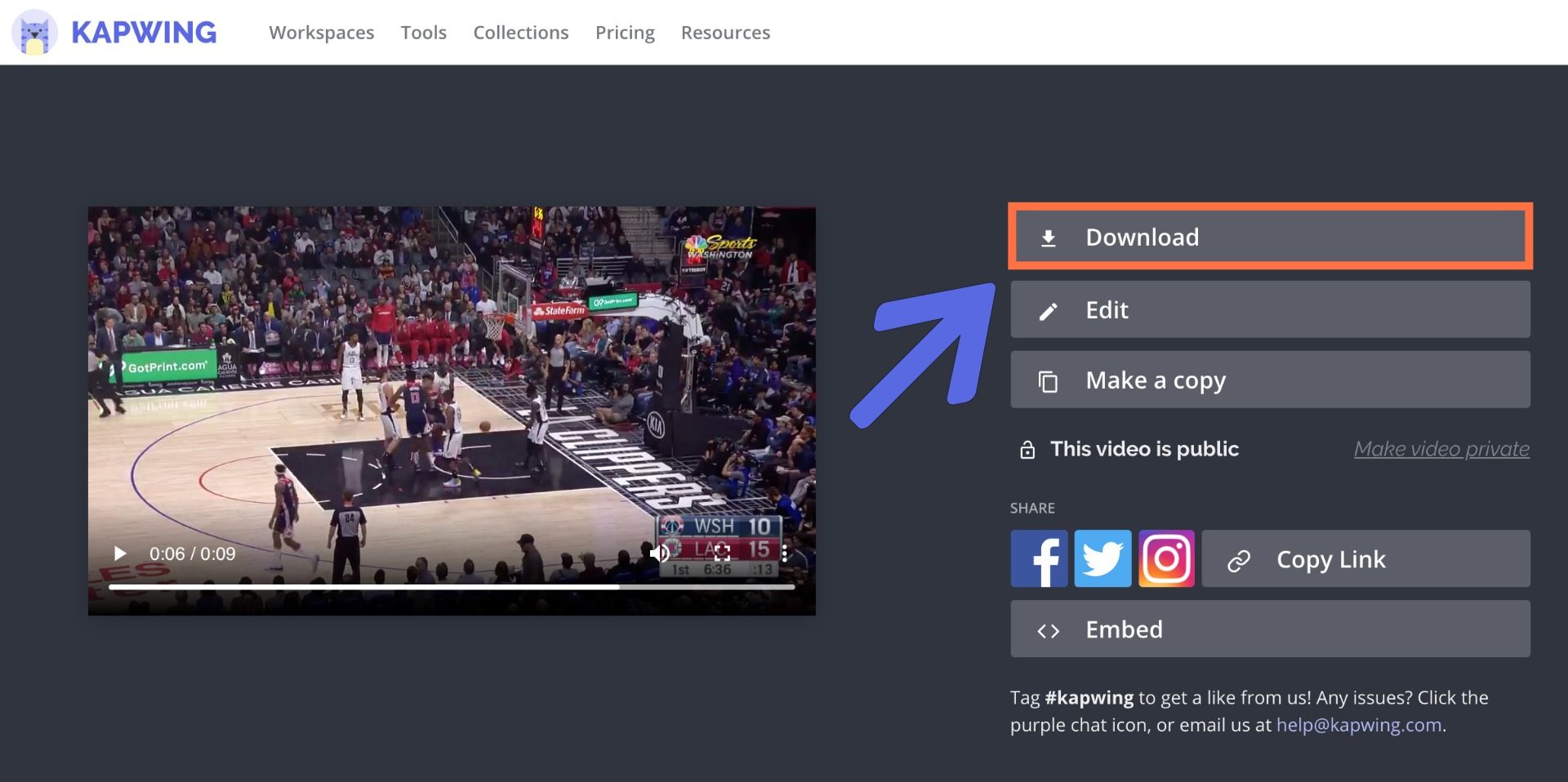This screenshot has height=782, width=1568.
Task: Open the Workspaces menu
Action: (x=322, y=33)
